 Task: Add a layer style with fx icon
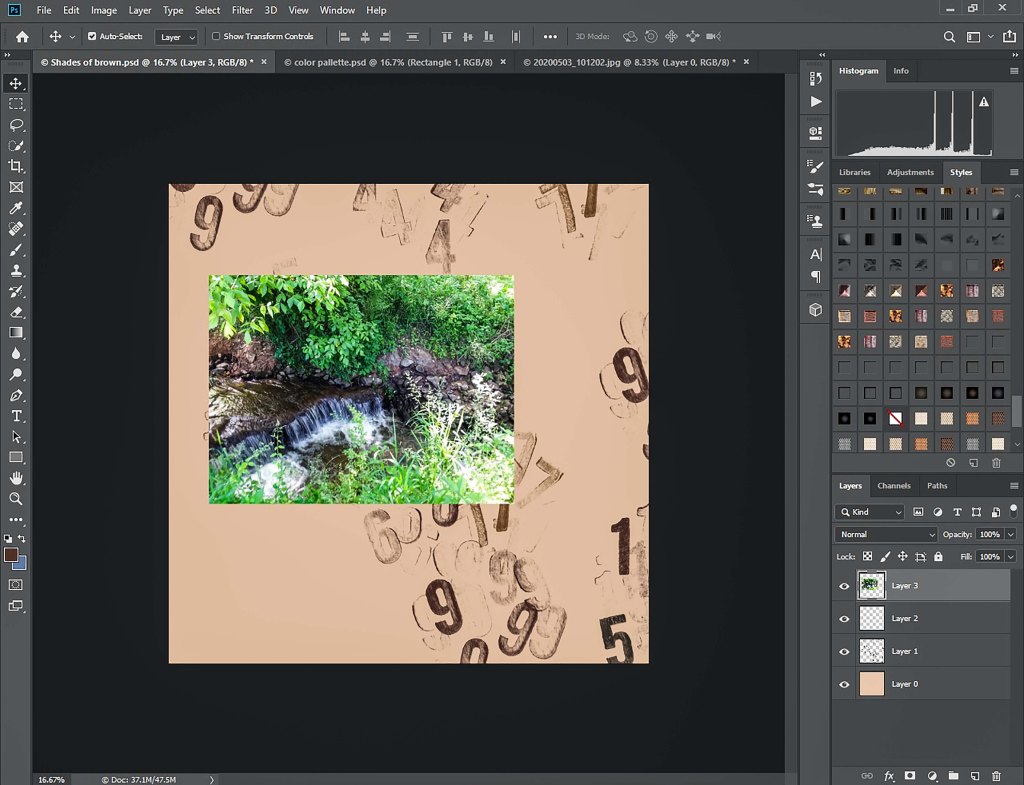(x=889, y=775)
